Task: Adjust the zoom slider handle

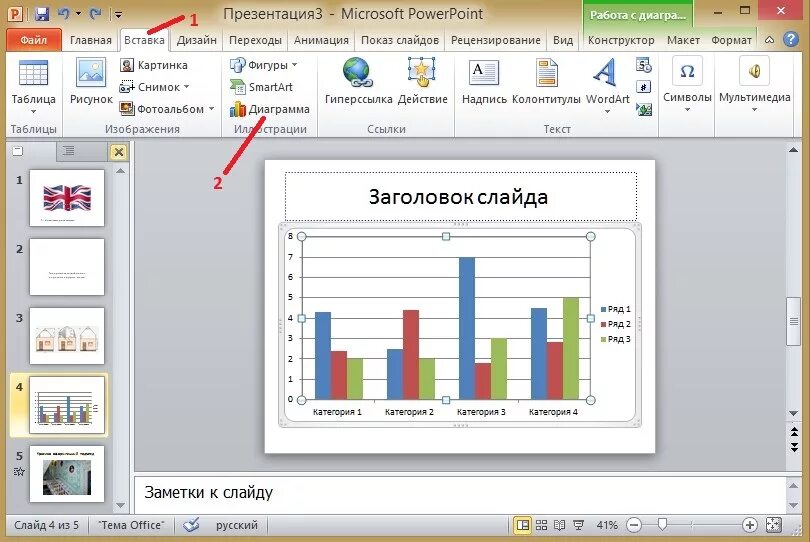Action: (x=662, y=525)
